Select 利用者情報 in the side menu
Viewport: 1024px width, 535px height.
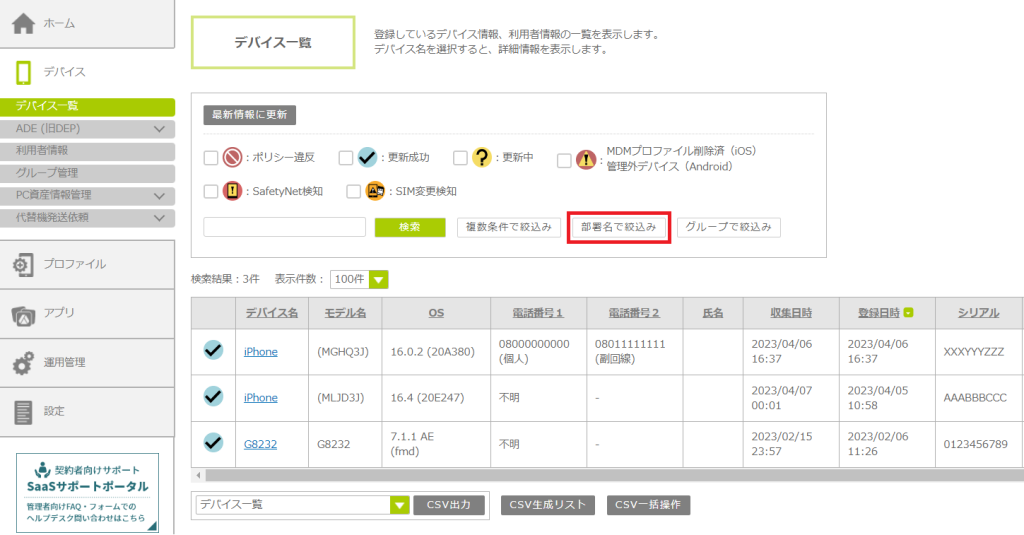(42, 150)
